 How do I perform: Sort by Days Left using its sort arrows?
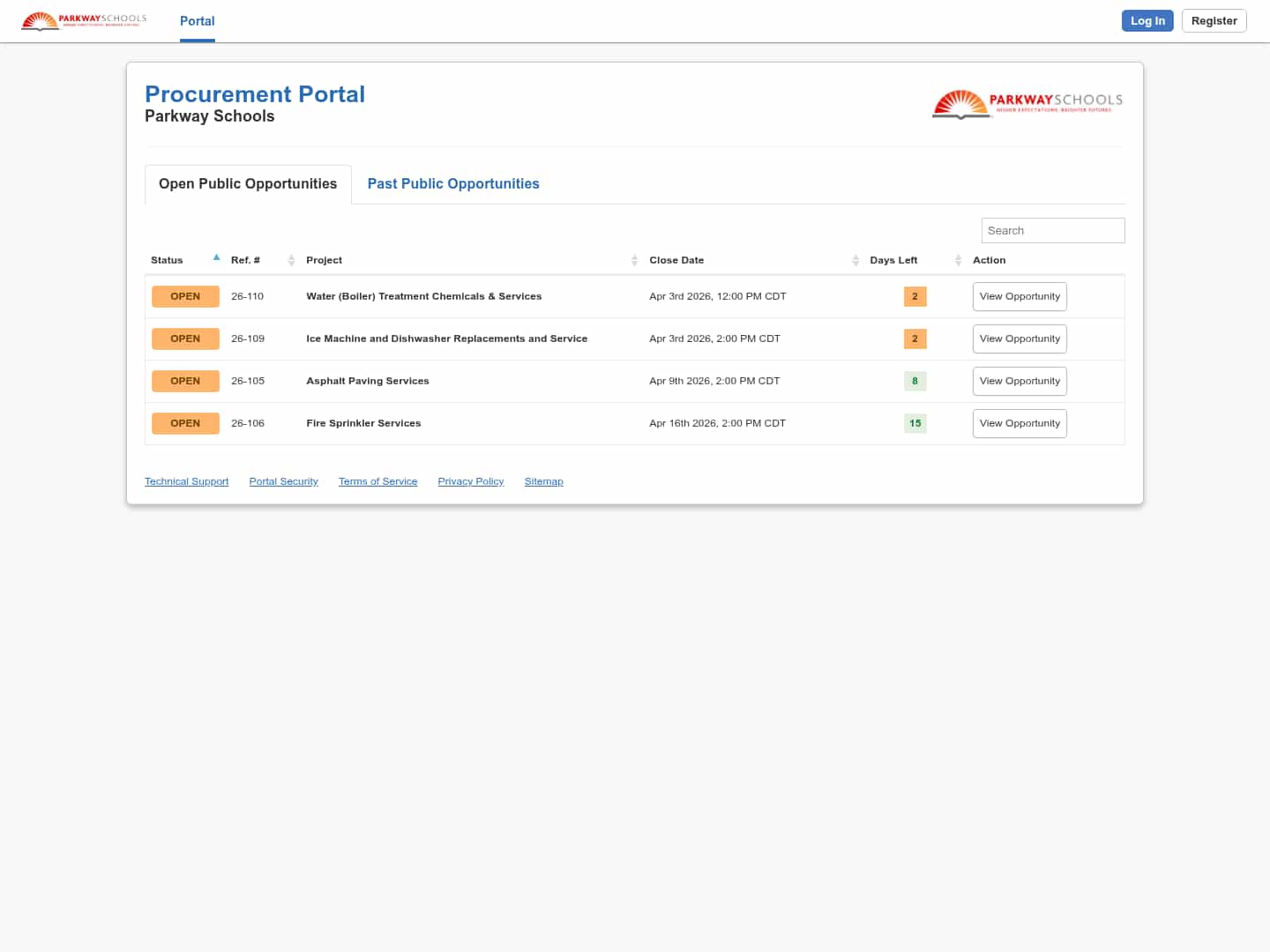click(x=958, y=260)
